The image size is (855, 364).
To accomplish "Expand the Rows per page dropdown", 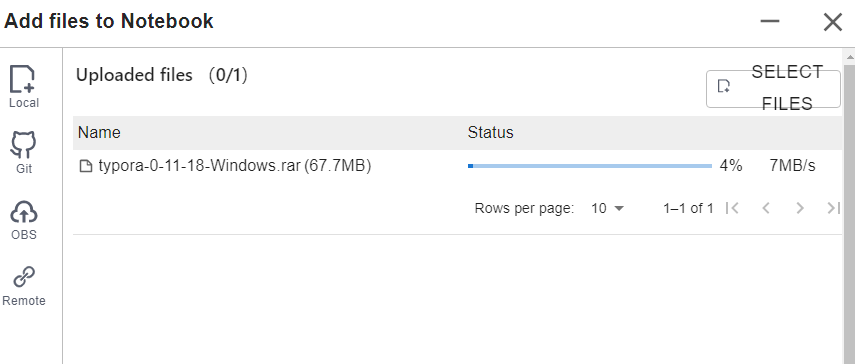I will click(607, 208).
